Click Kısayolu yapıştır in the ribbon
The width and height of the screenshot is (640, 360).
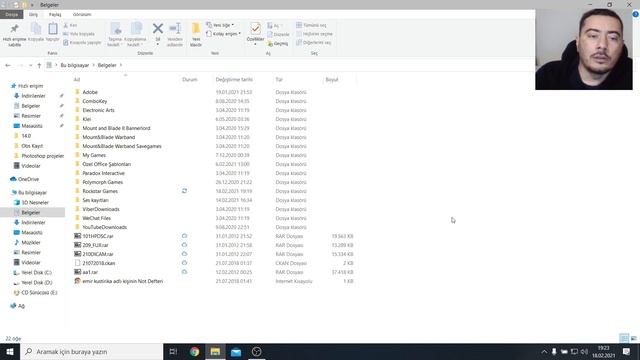pos(82,42)
